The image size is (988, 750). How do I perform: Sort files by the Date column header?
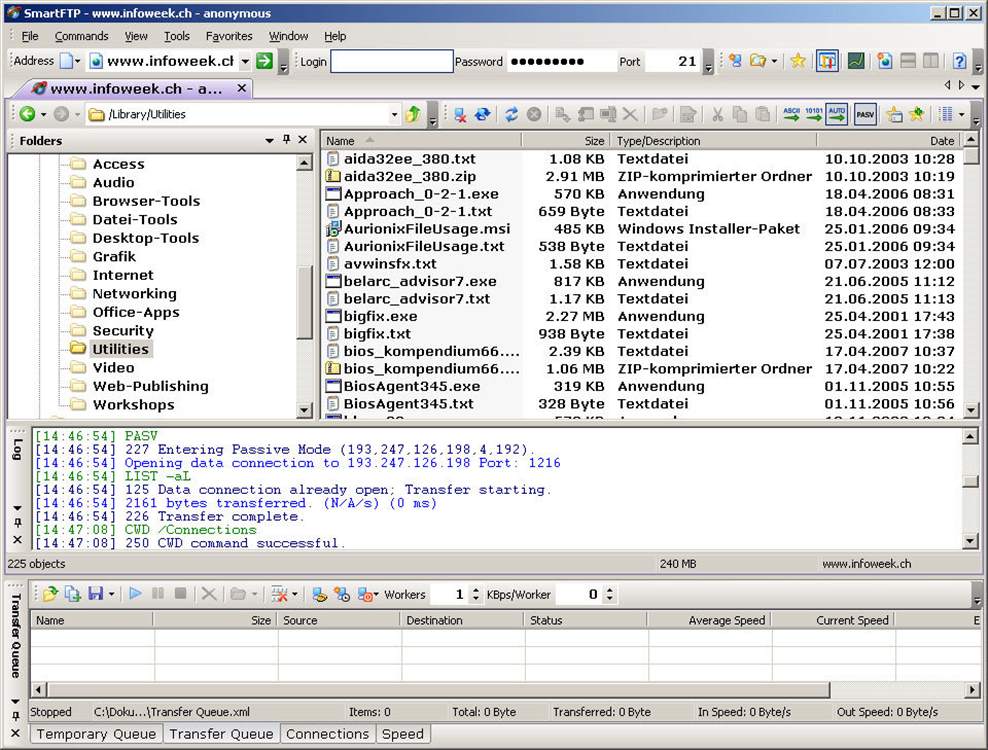tap(888, 141)
